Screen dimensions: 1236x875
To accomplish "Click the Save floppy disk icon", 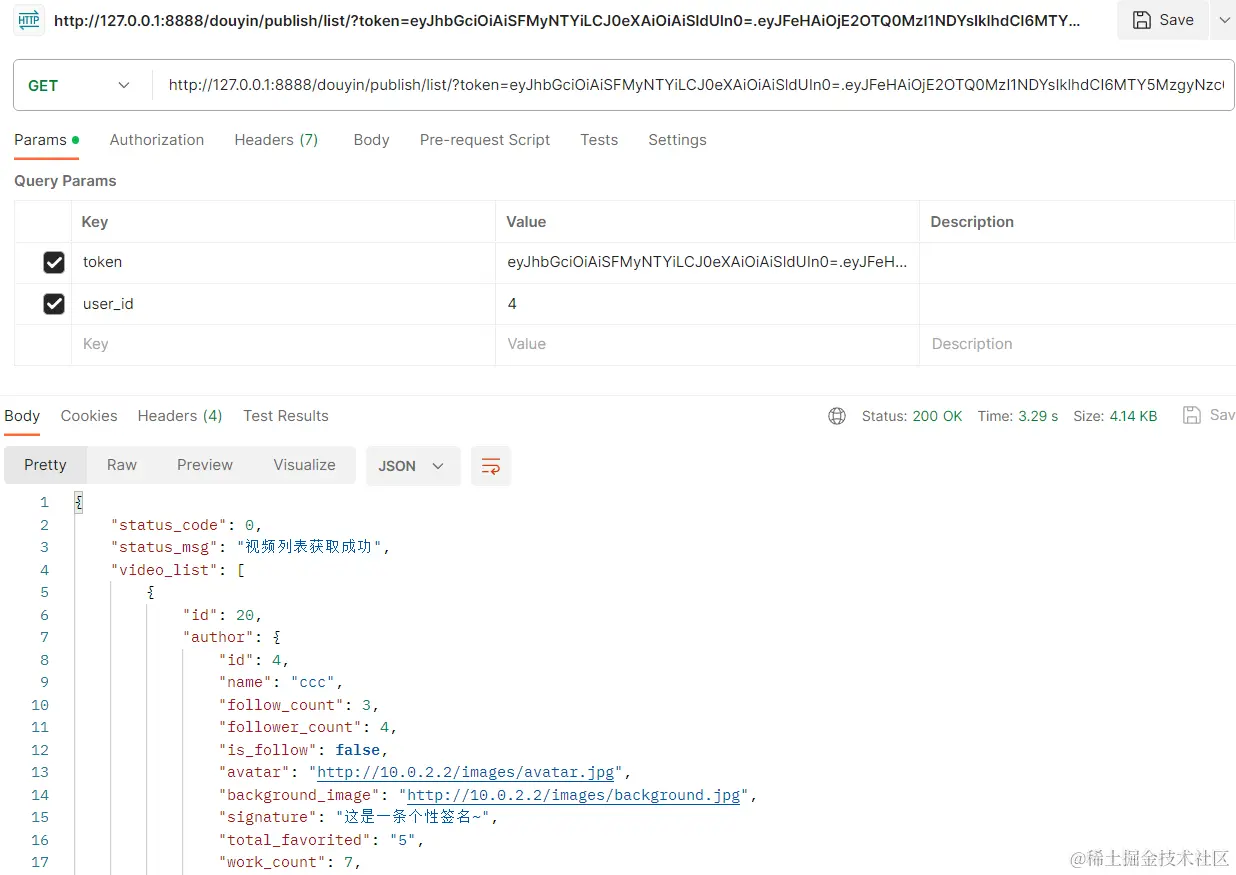I will click(1141, 20).
